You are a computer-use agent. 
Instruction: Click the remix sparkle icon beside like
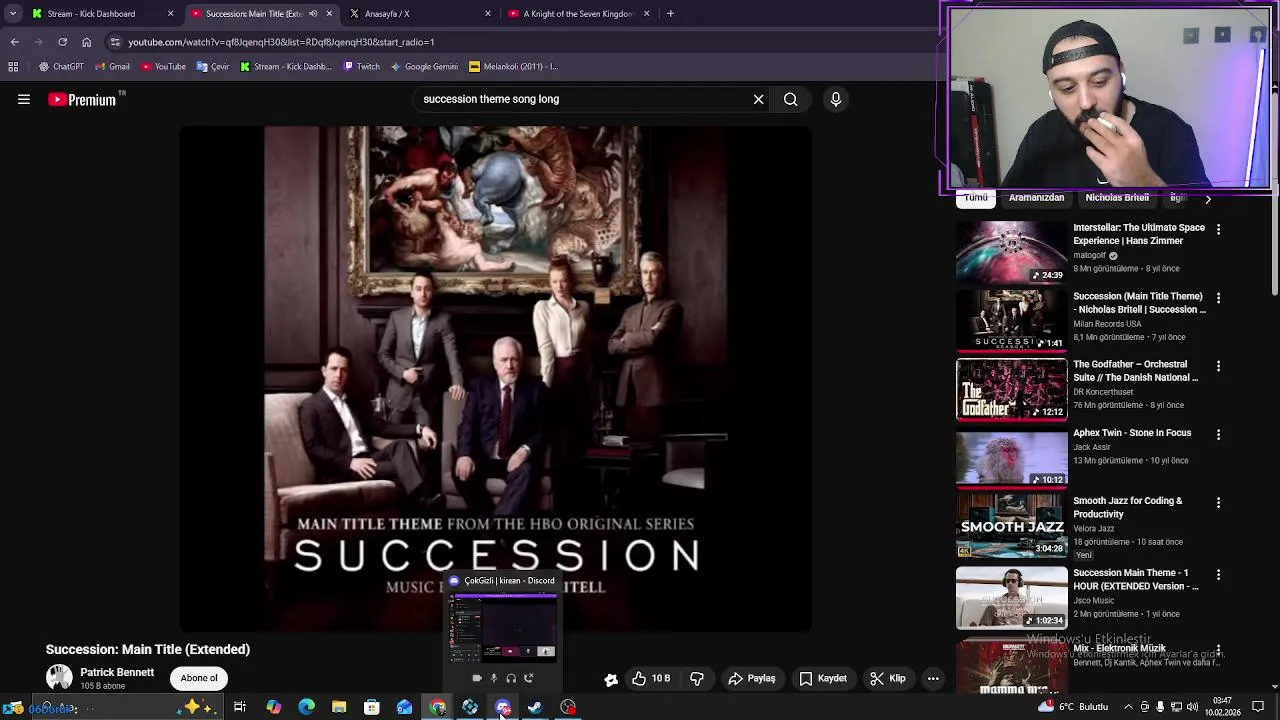pyautogui.click(x=611, y=679)
